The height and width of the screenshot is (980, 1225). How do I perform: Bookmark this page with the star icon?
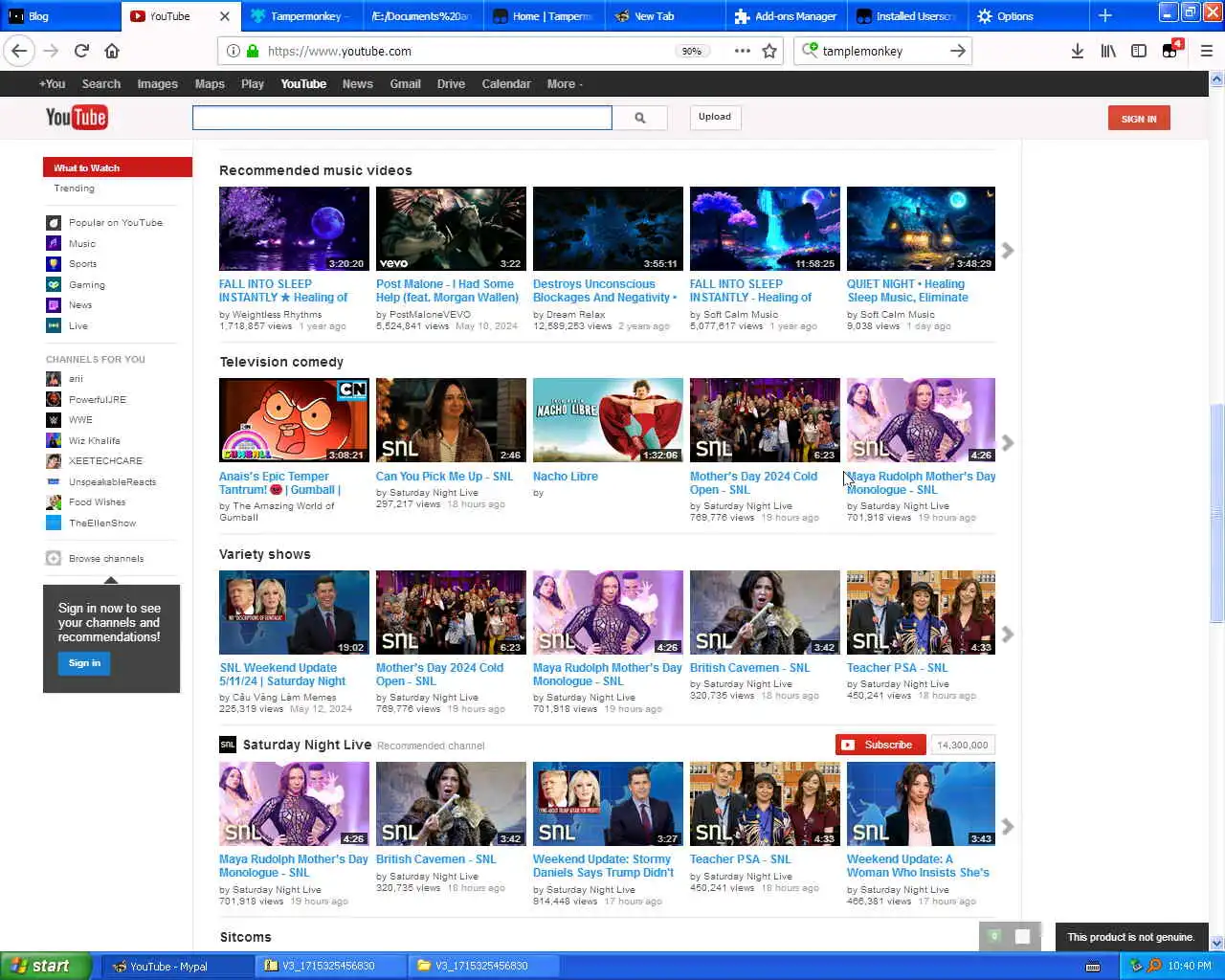[x=769, y=51]
